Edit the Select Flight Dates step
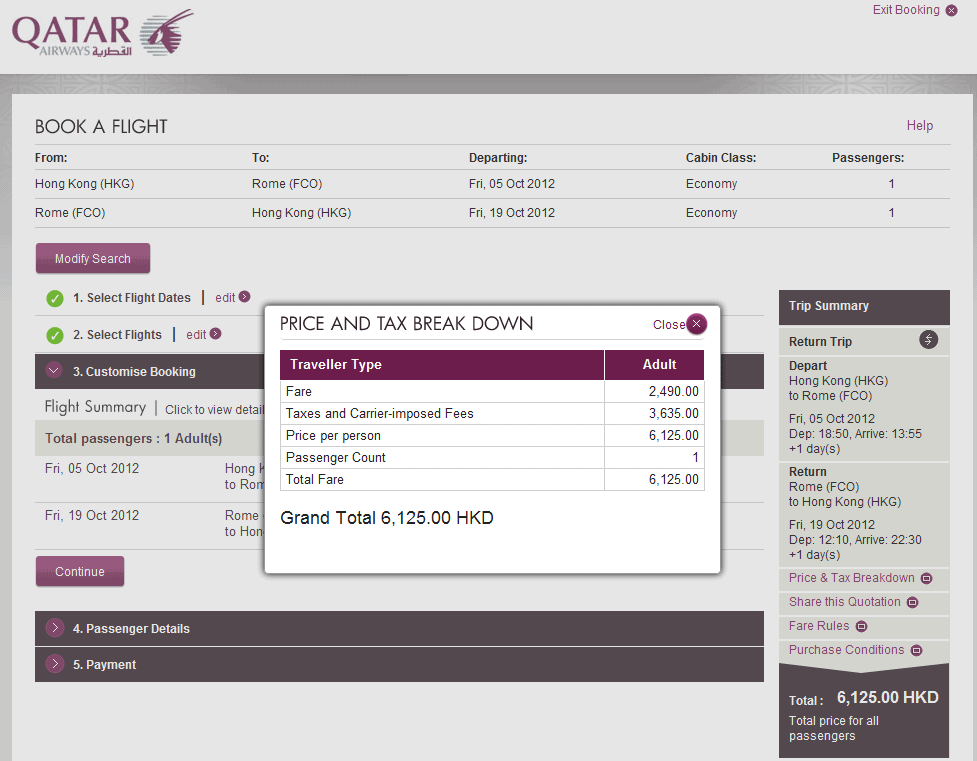 [x=225, y=297]
